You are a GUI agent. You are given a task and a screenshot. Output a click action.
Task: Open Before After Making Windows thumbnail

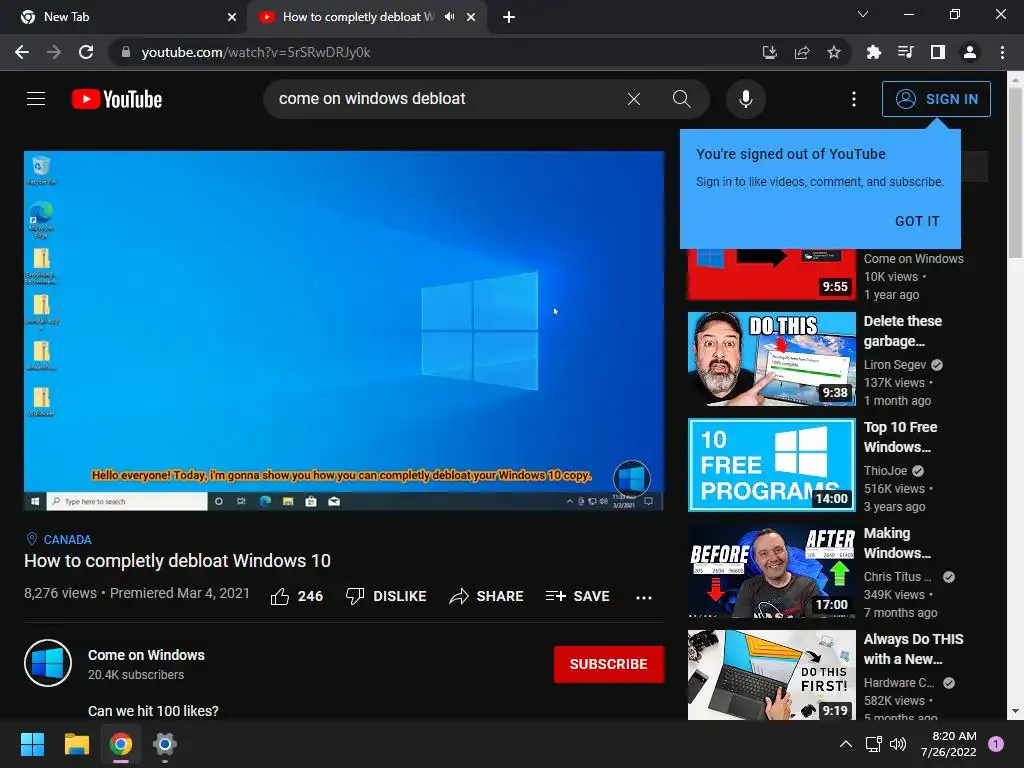click(771, 571)
